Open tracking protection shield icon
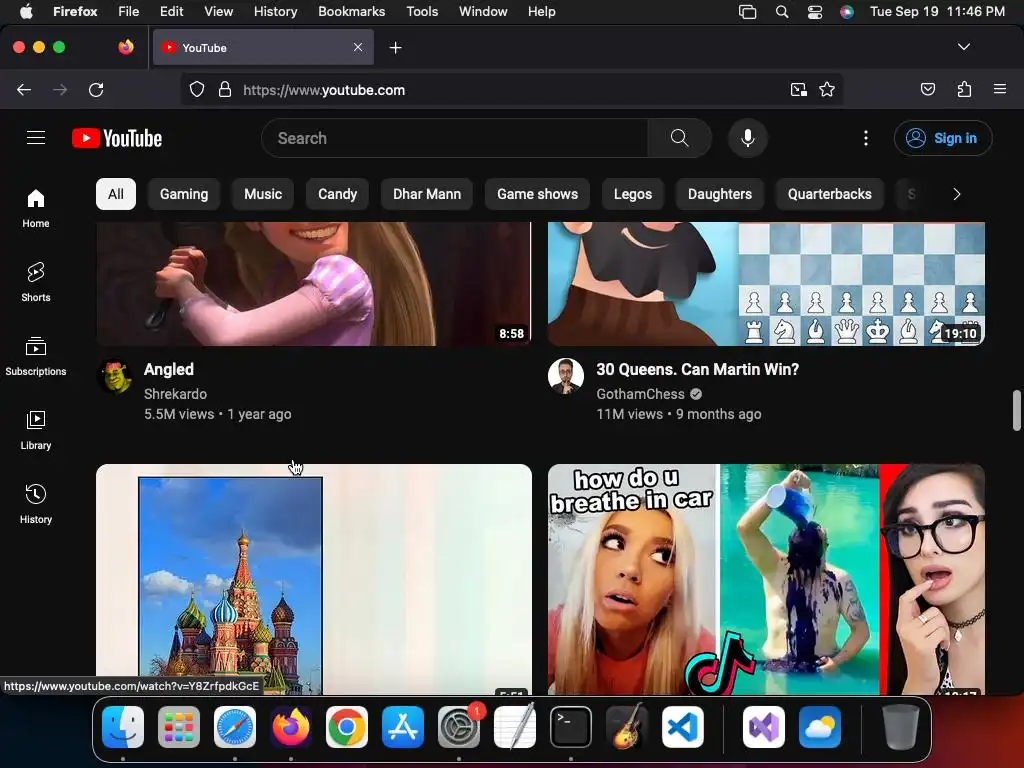The width and height of the screenshot is (1024, 768). (197, 89)
